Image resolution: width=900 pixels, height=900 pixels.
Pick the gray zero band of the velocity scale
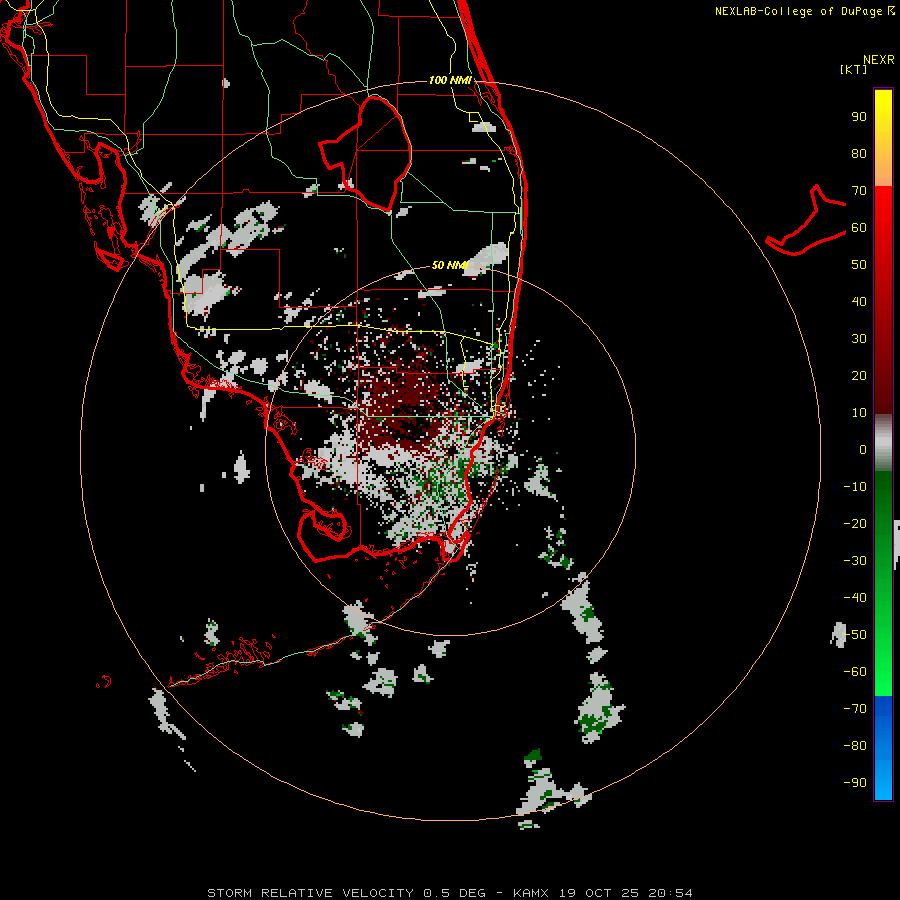point(883,443)
